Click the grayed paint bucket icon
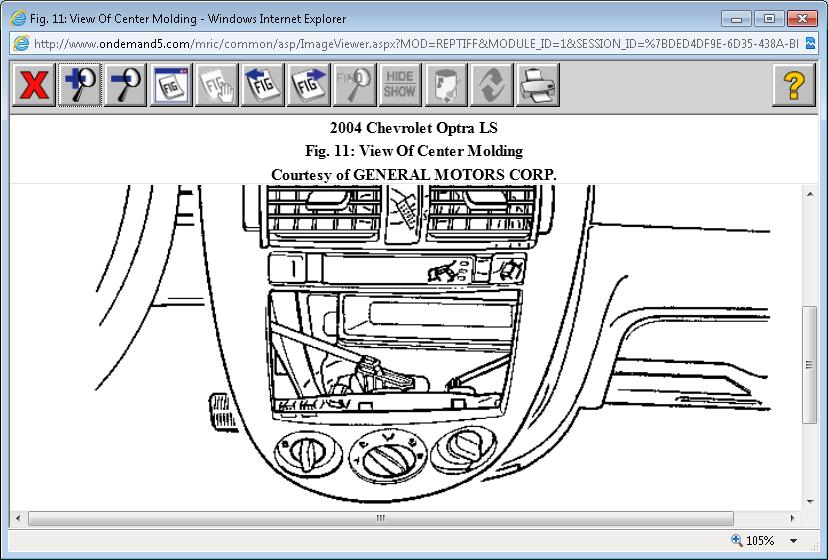 (446, 86)
